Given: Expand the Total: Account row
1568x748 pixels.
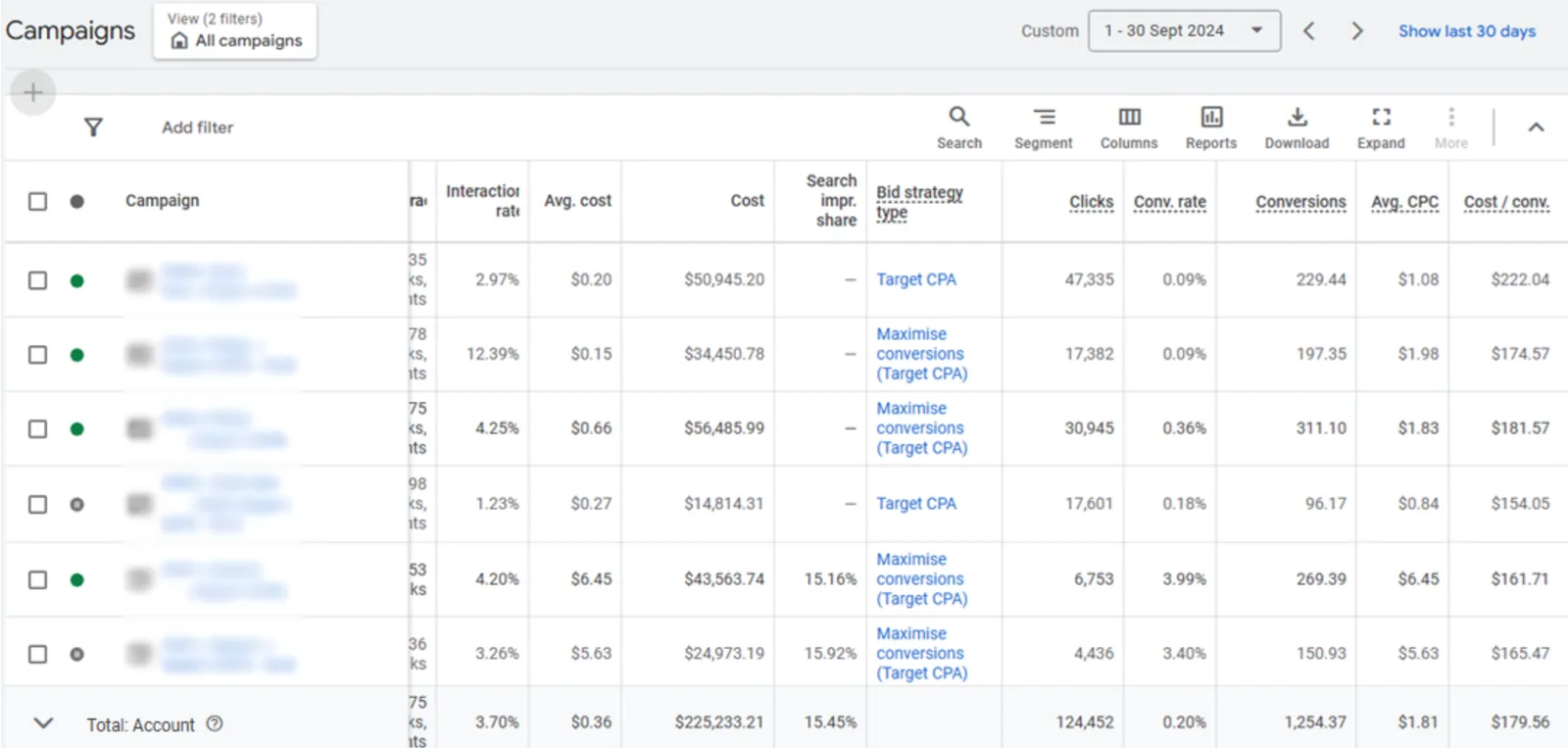Looking at the screenshot, I should [x=42, y=723].
